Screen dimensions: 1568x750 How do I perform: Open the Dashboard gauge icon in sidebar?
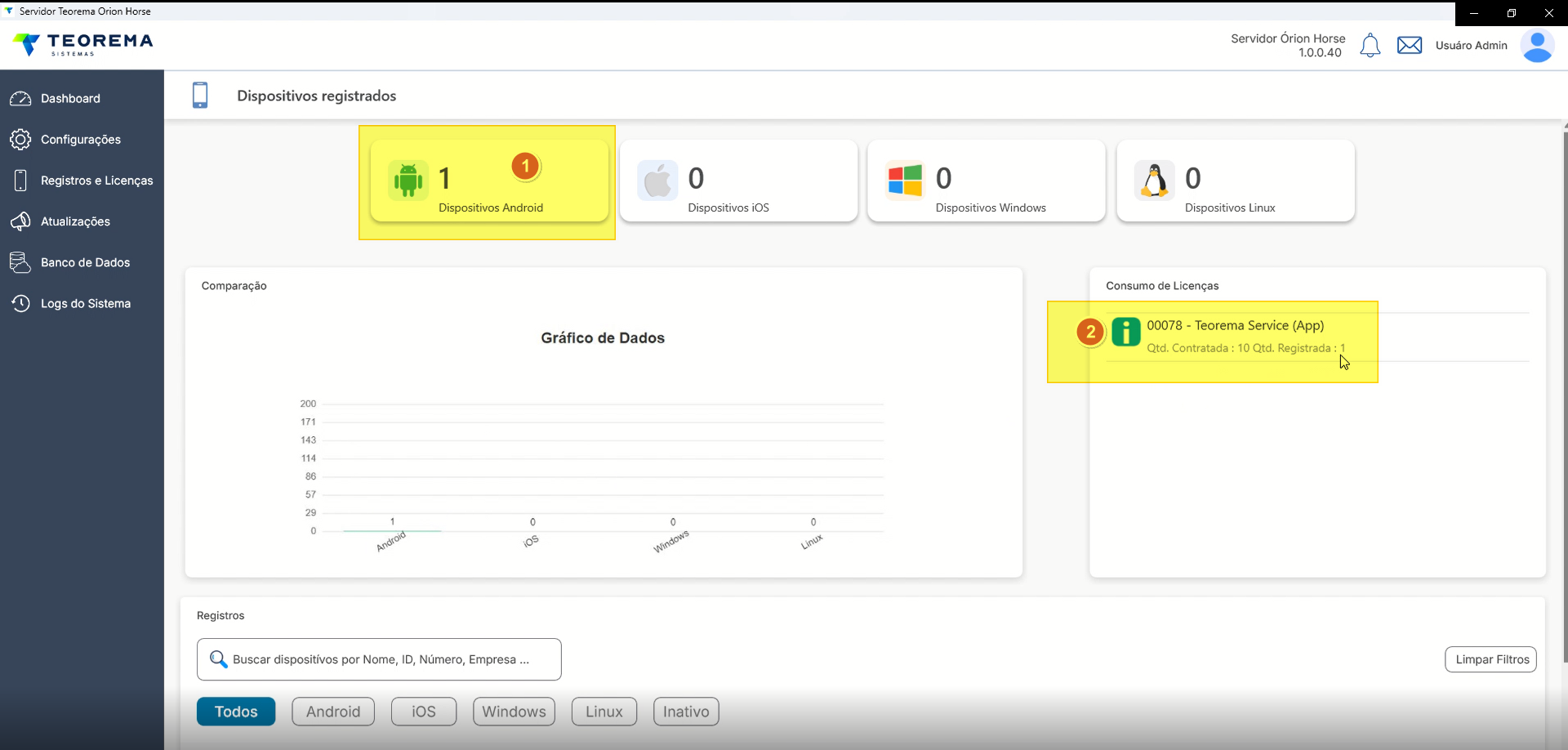click(x=20, y=99)
